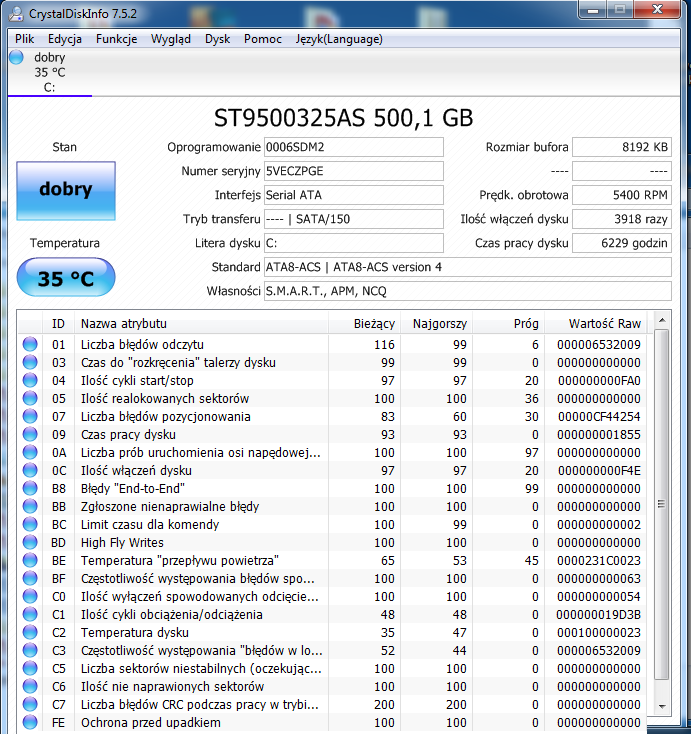The image size is (691, 734).
Task: Open the Plik menu
Action: (24, 39)
